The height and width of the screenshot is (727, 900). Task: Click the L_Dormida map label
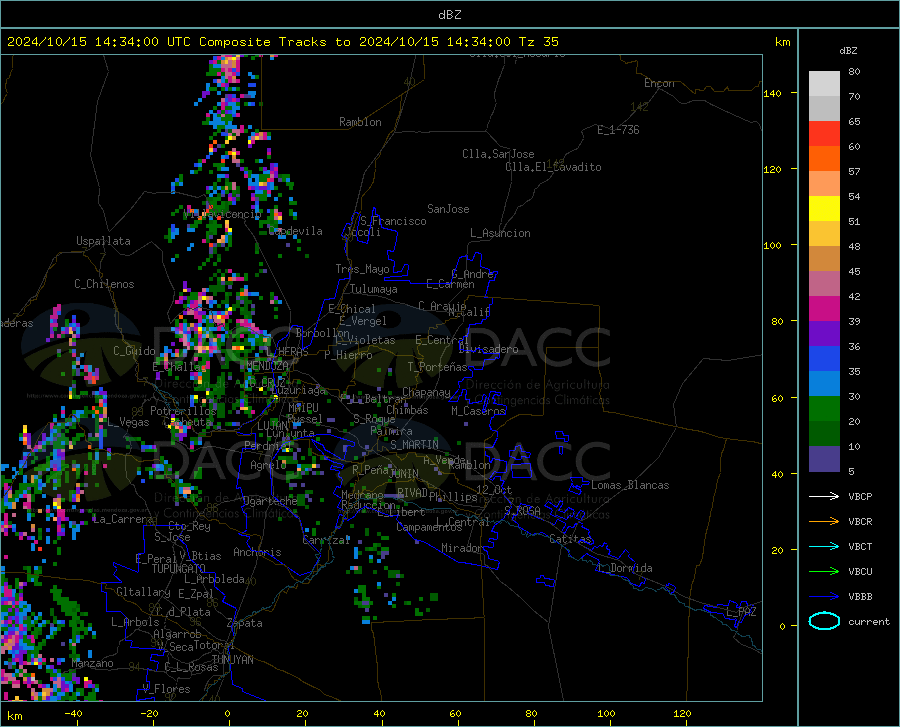coord(626,568)
